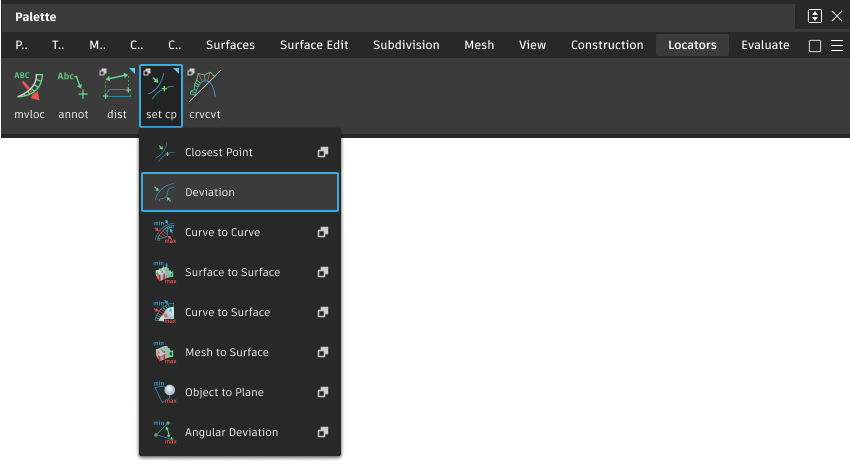The height and width of the screenshot is (470, 850).
Task: Open the palette hamburger menu
Action: [837, 46]
